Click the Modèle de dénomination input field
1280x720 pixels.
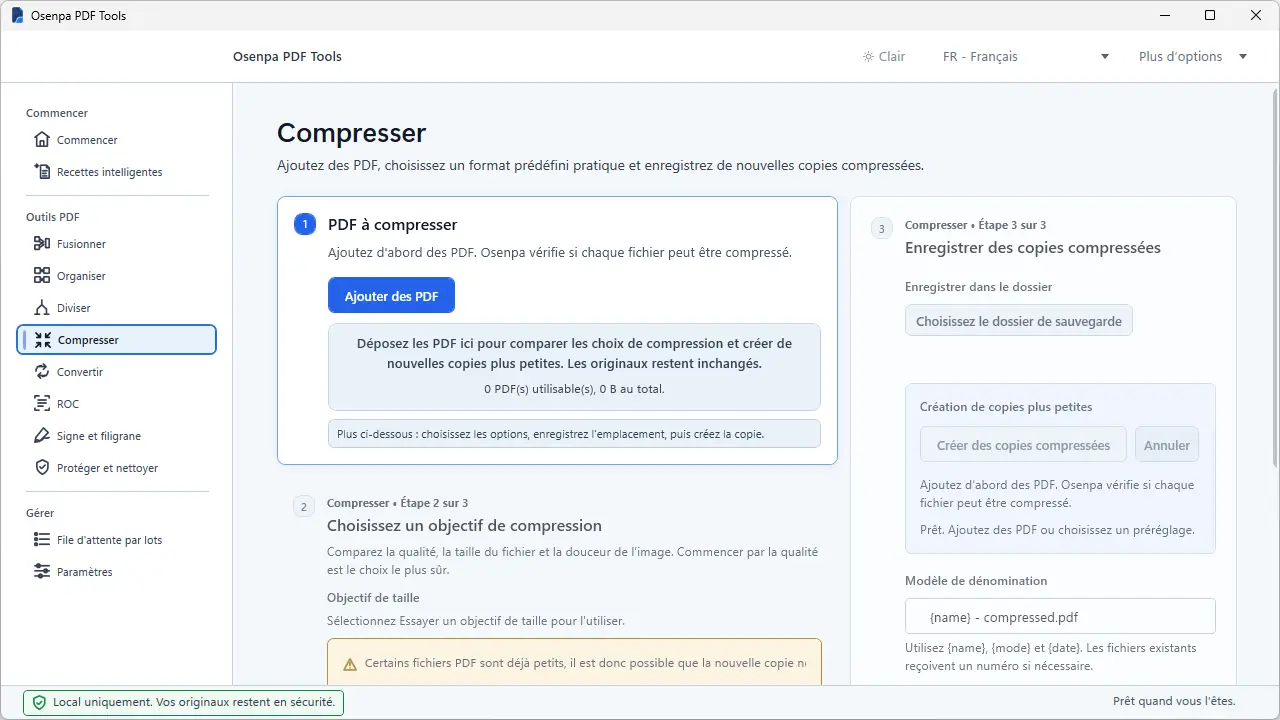point(1060,617)
